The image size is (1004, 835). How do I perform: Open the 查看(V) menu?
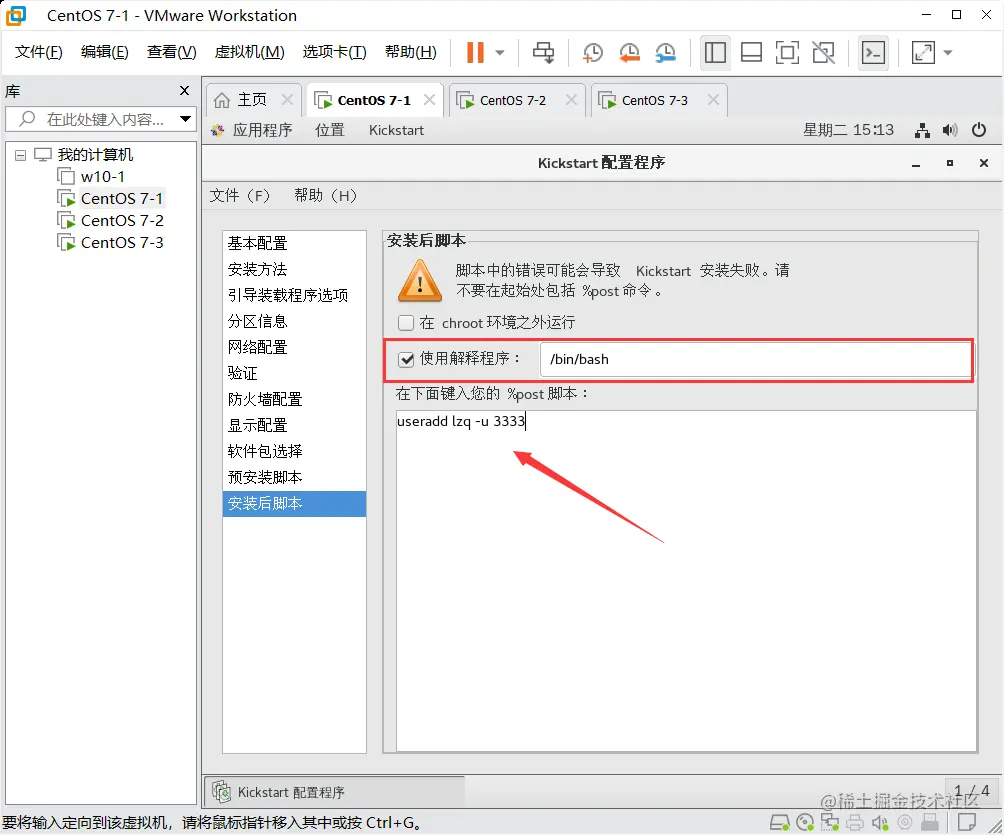click(x=172, y=52)
